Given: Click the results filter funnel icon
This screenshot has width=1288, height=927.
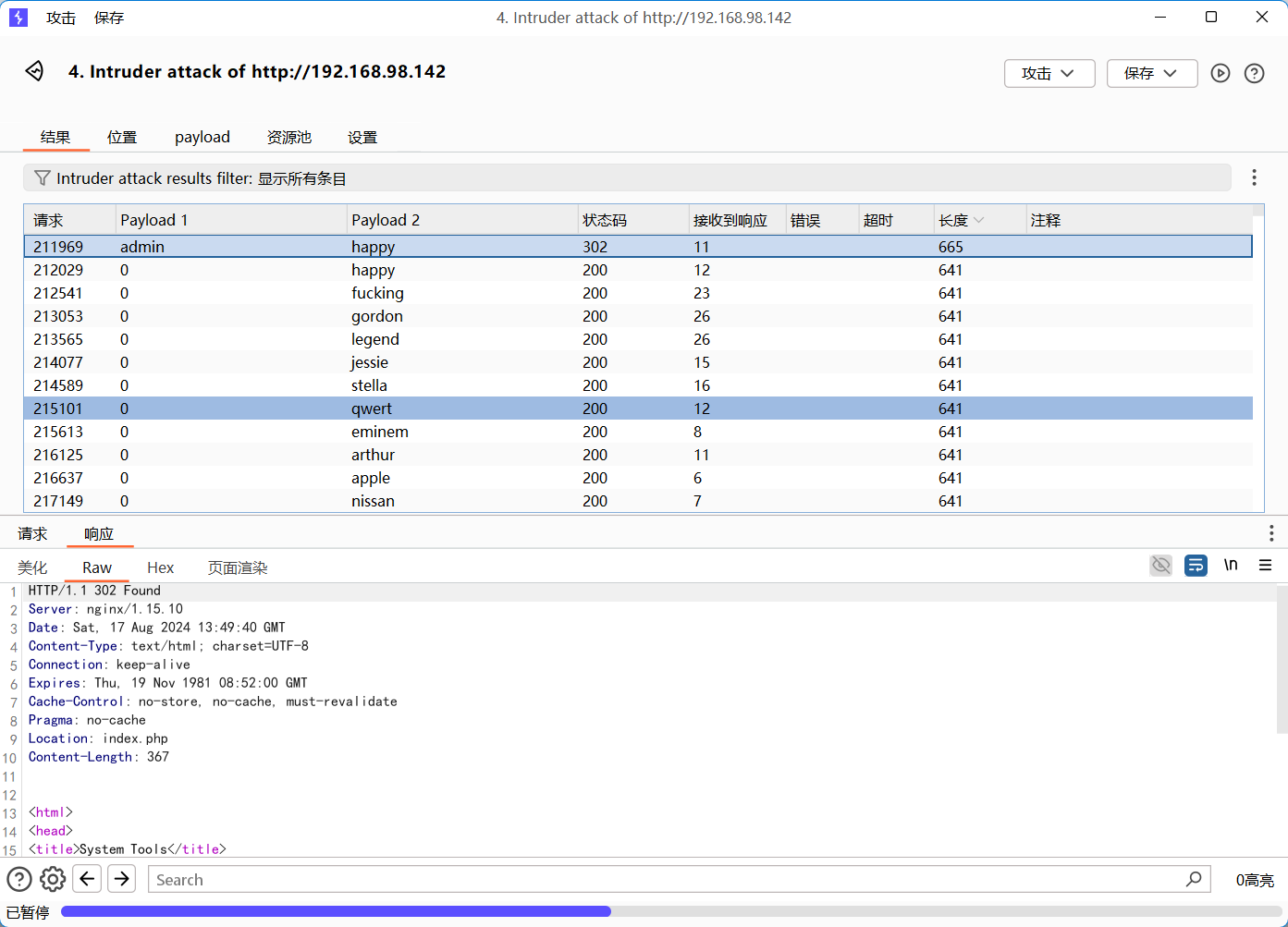Looking at the screenshot, I should [x=42, y=177].
